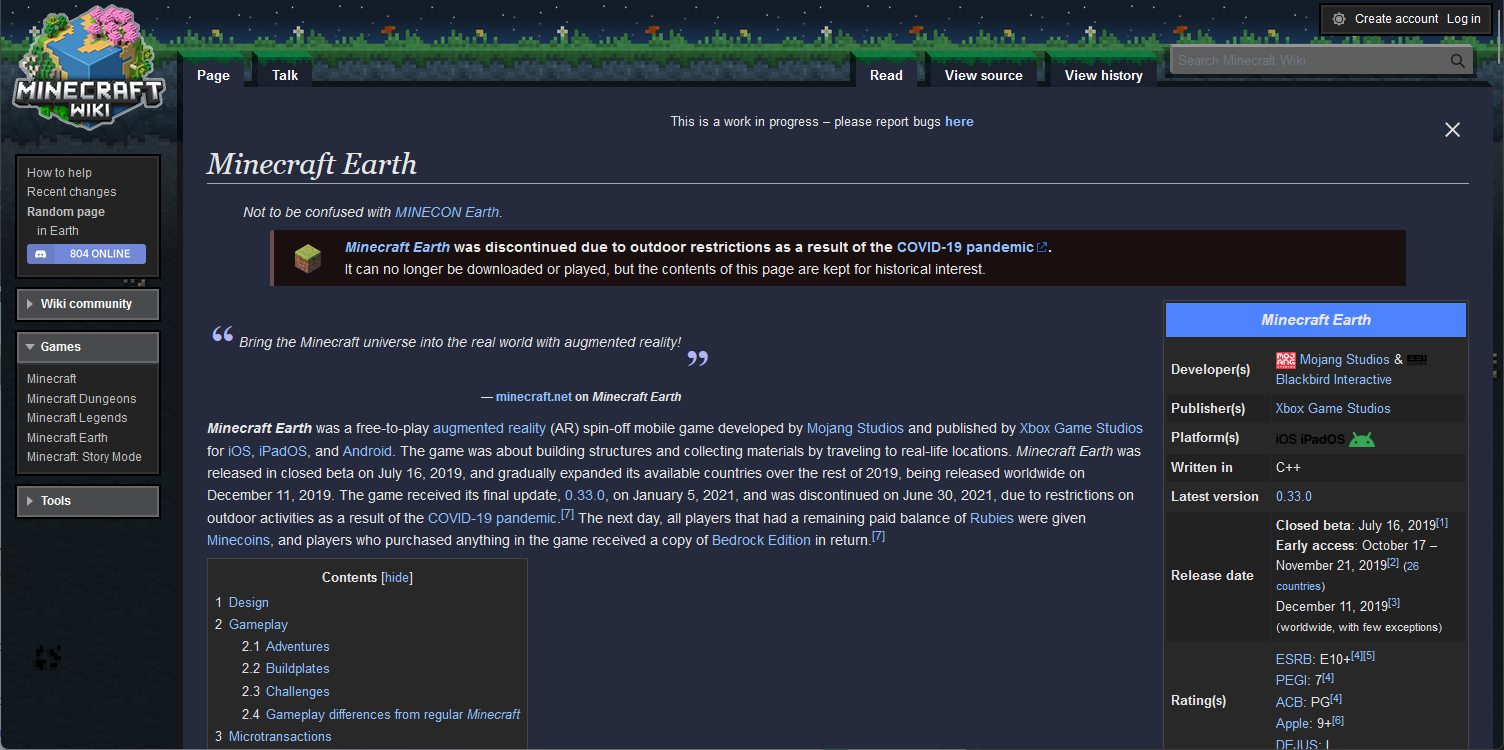Jump to 2.1 Adventures in Contents
The image size is (1504, 750).
coord(298,647)
